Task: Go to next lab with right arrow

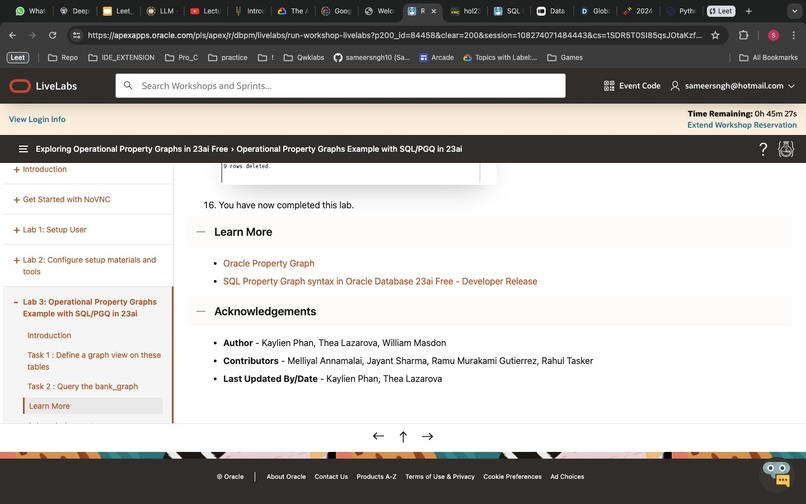Action: (427, 436)
